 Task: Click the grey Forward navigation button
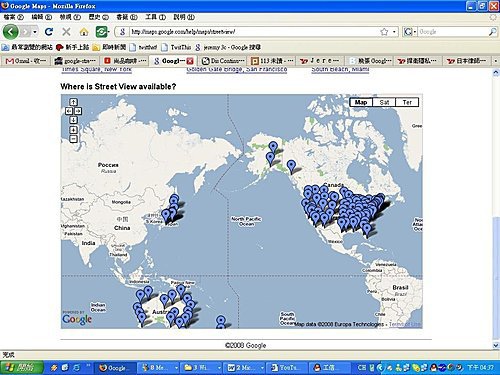point(26,32)
